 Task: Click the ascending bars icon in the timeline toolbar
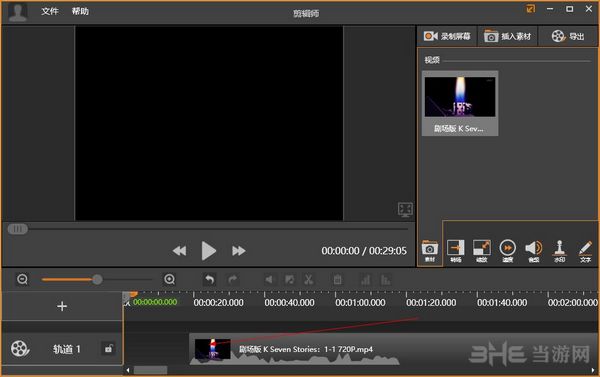365,280
